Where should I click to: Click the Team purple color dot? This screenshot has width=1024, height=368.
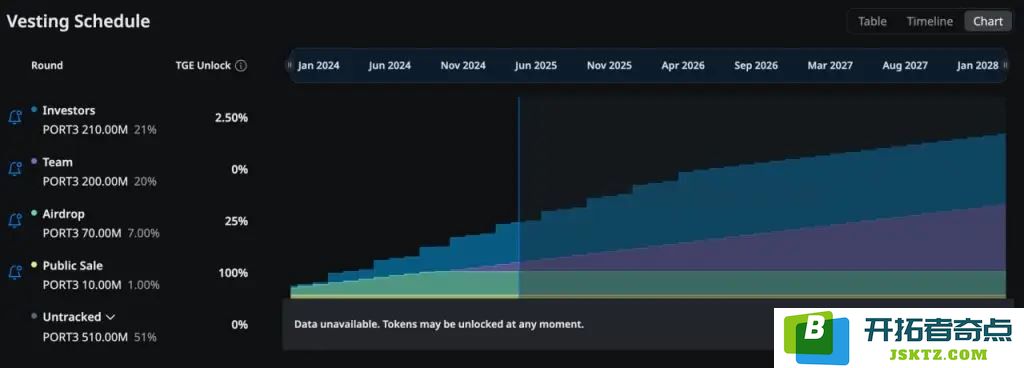click(34, 161)
